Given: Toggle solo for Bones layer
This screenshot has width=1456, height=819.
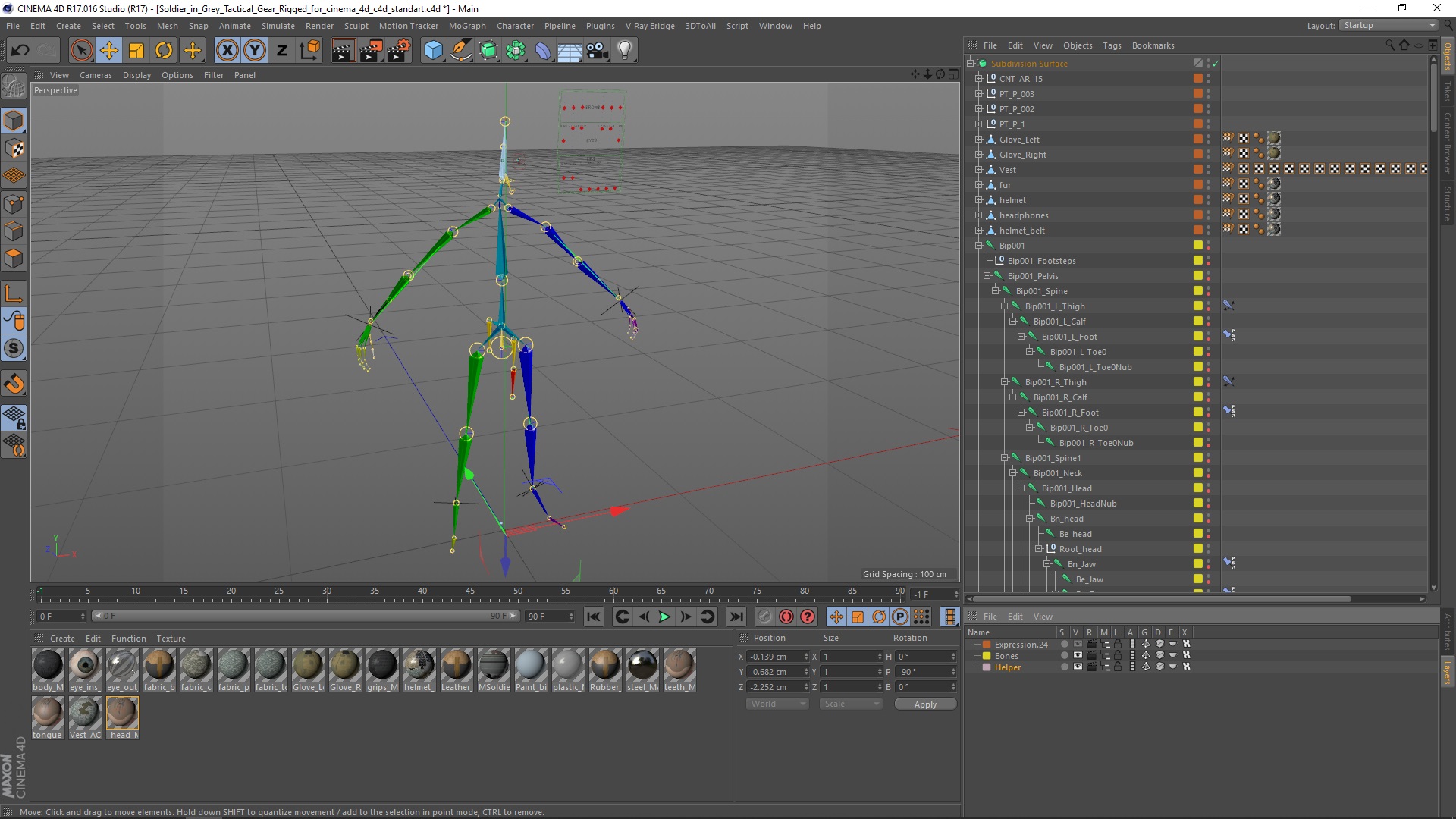Looking at the screenshot, I should pyautogui.click(x=1064, y=656).
